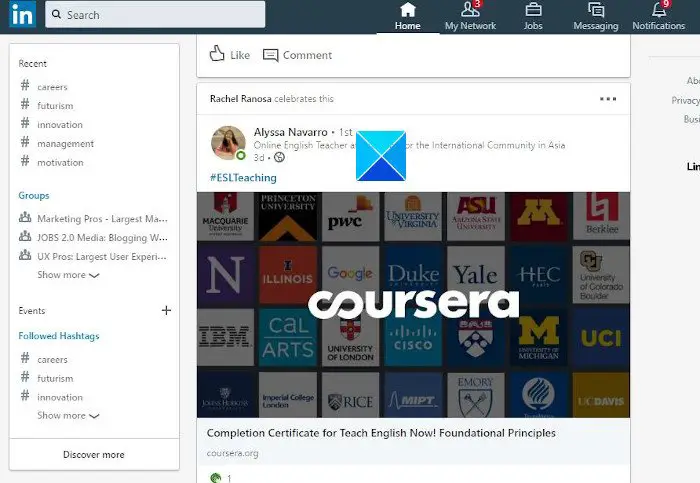Click the hash icon beside followed careers
Screen dimensions: 700x483
click(x=25, y=358)
